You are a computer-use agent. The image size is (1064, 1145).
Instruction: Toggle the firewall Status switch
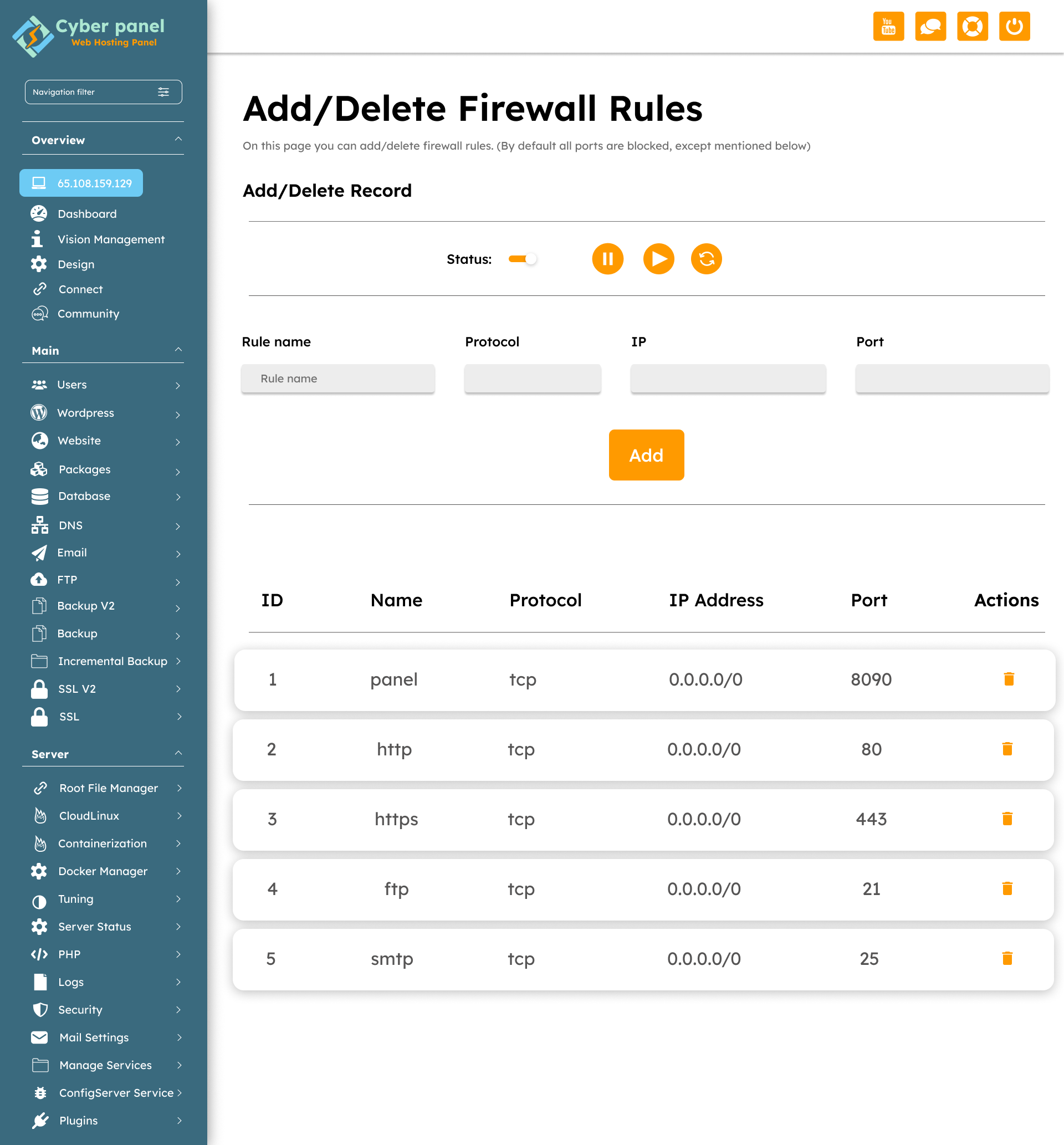522,259
